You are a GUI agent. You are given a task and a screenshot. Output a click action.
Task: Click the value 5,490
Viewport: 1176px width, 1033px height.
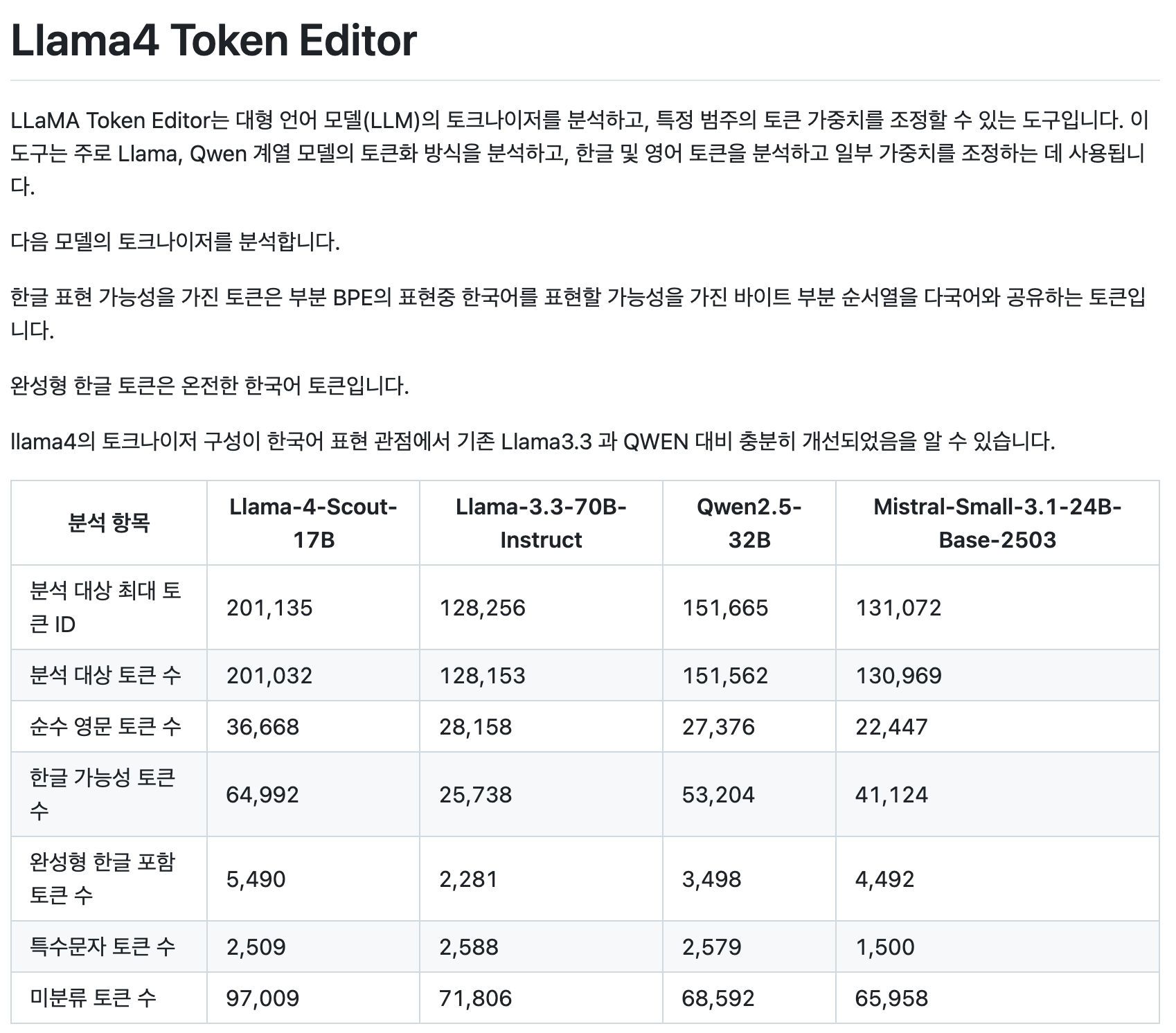coord(256,879)
